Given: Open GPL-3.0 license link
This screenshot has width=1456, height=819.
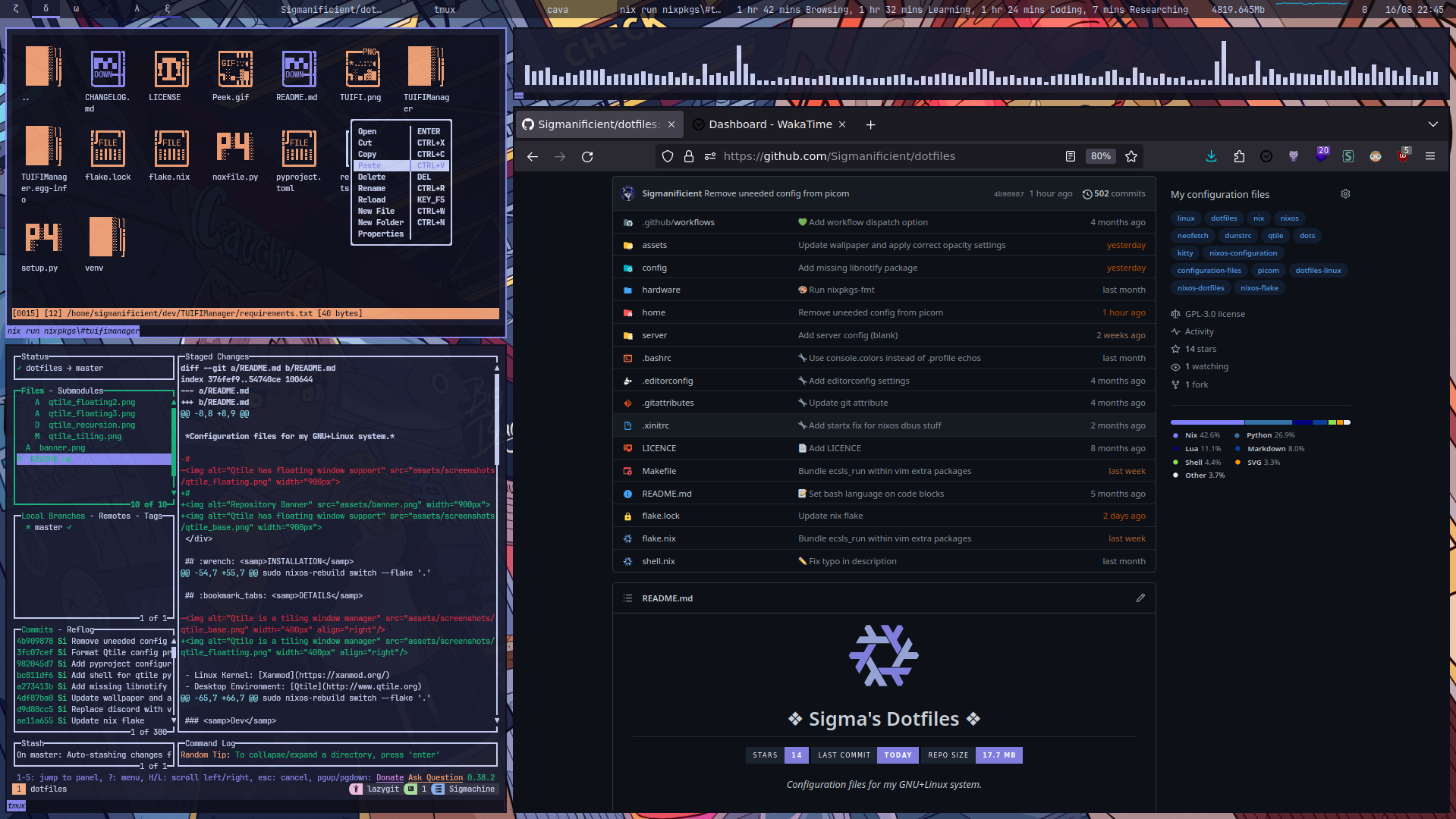Looking at the screenshot, I should point(1215,314).
